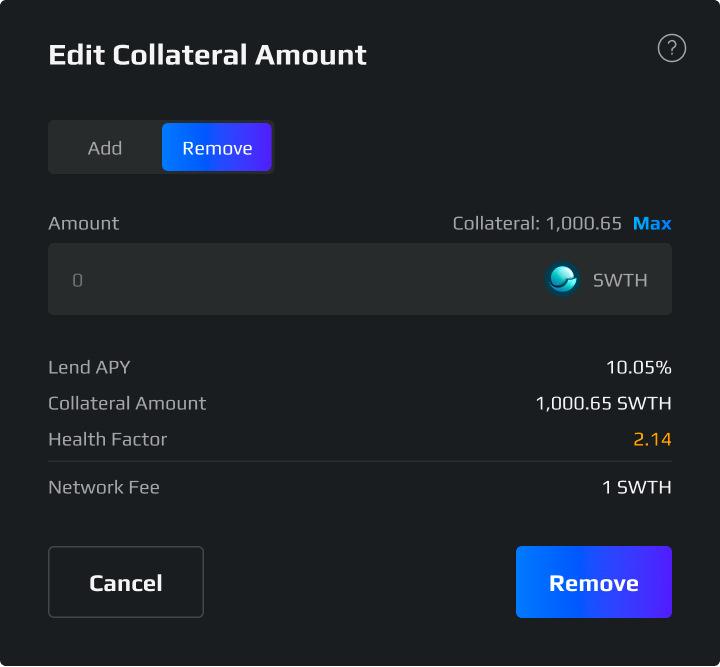Image resolution: width=720 pixels, height=667 pixels.
Task: Confirm with the blue Remove button
Action: pyautogui.click(x=593, y=582)
